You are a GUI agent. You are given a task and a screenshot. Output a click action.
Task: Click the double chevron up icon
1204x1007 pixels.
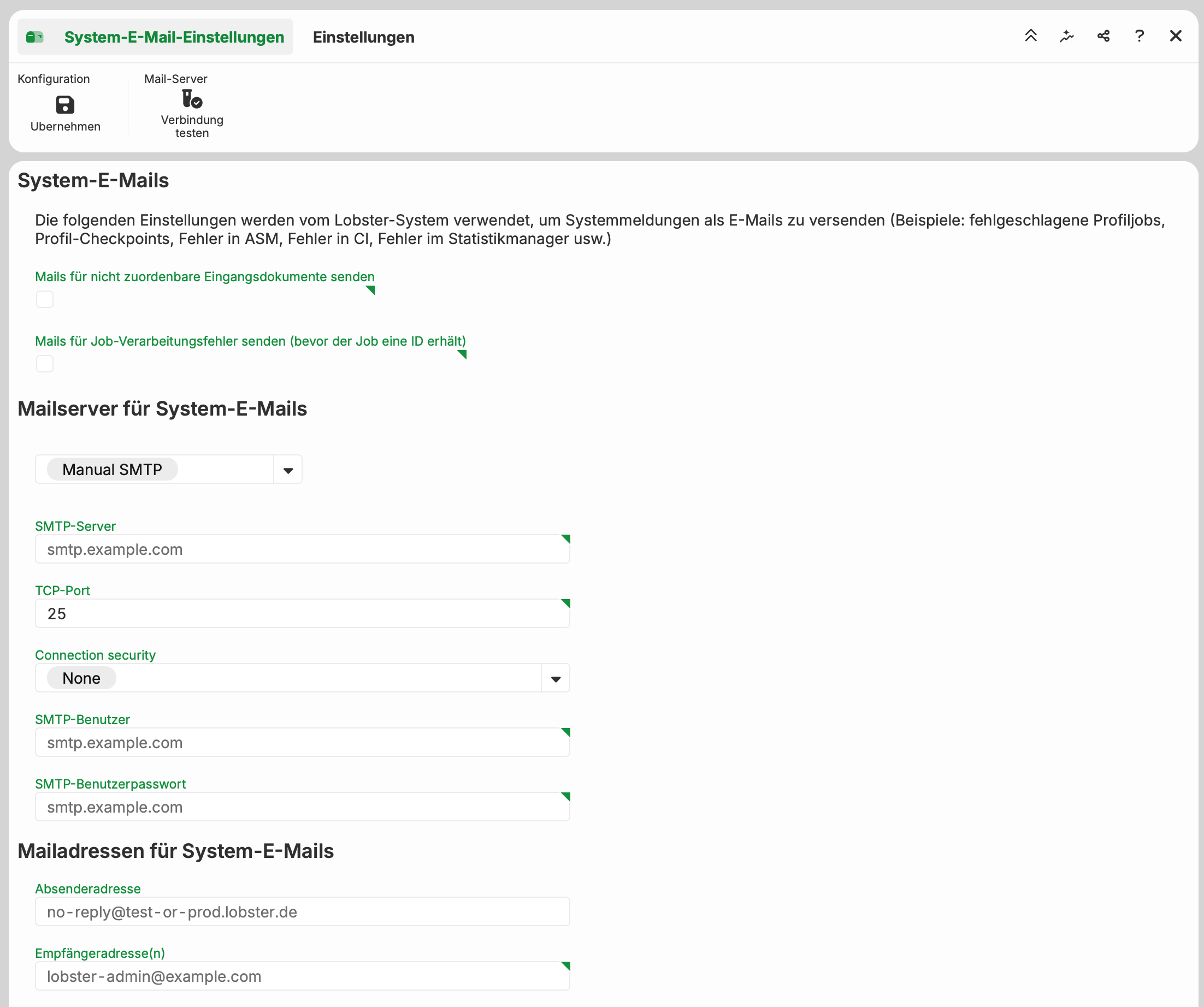(x=1030, y=36)
